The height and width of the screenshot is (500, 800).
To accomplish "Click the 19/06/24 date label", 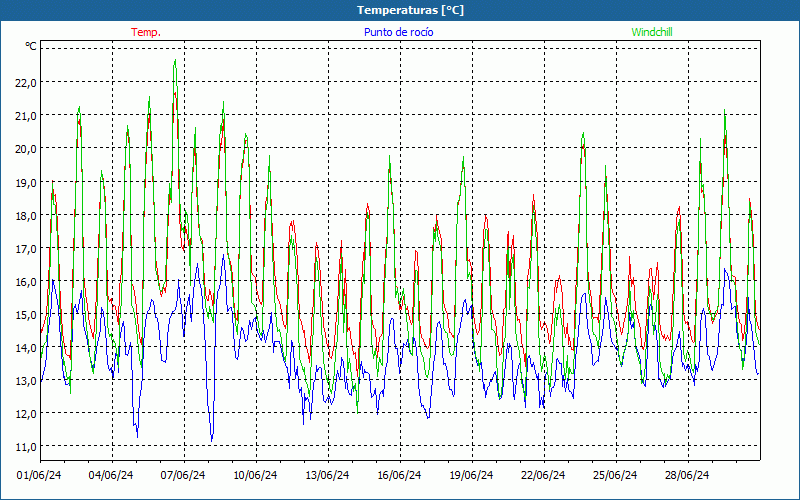I will tap(471, 475).
